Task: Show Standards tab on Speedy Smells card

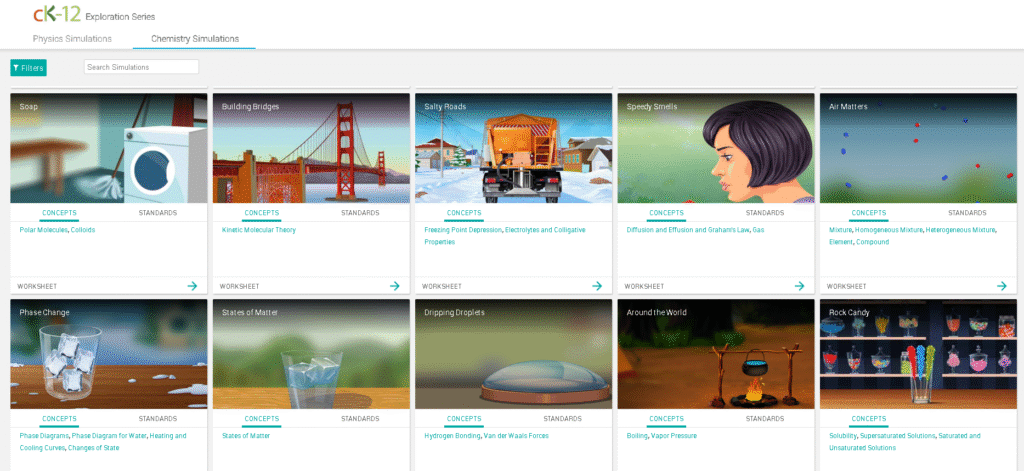Action: [x=765, y=213]
